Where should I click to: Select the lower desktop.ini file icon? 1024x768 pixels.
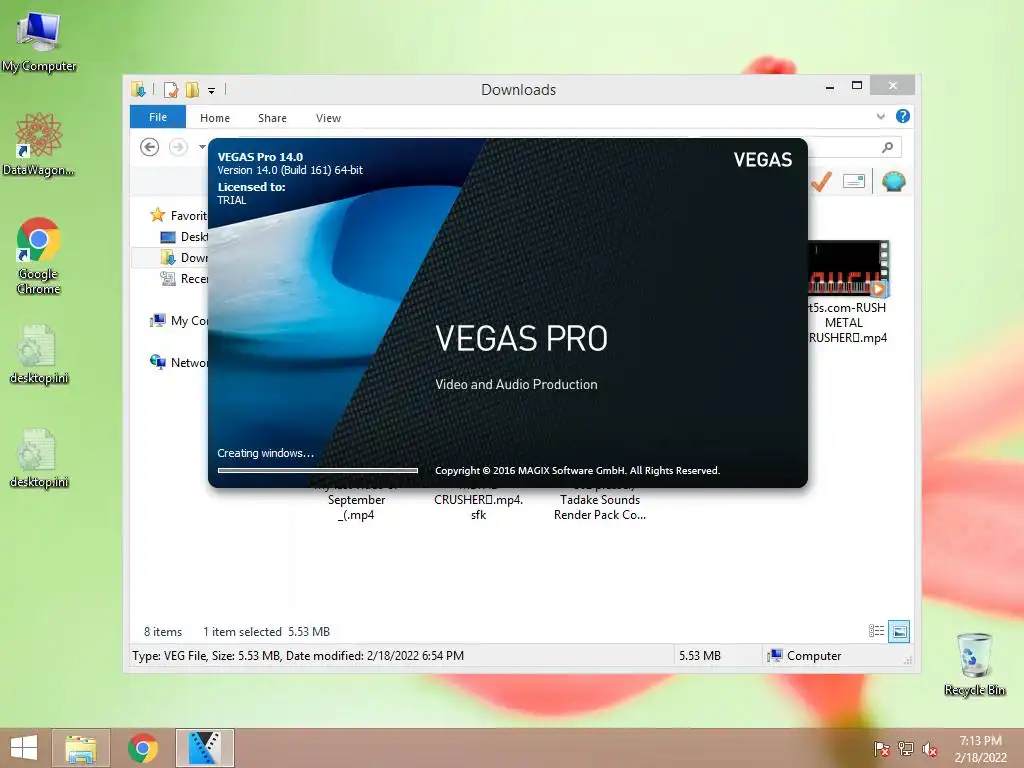point(39,458)
